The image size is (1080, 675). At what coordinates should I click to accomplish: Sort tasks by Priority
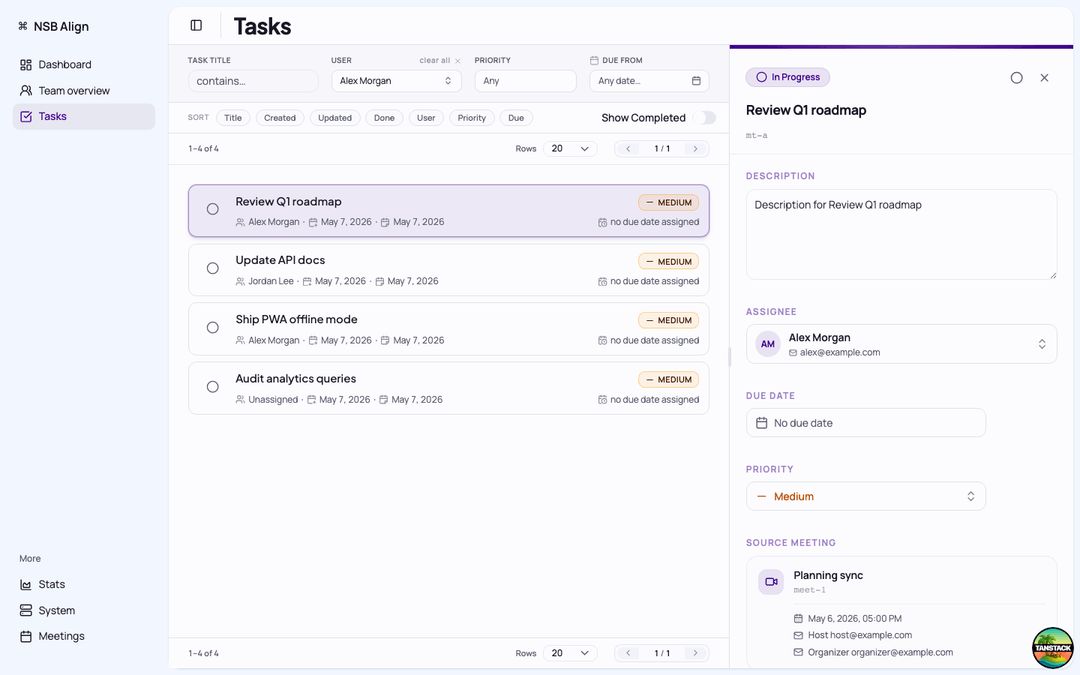pos(472,118)
